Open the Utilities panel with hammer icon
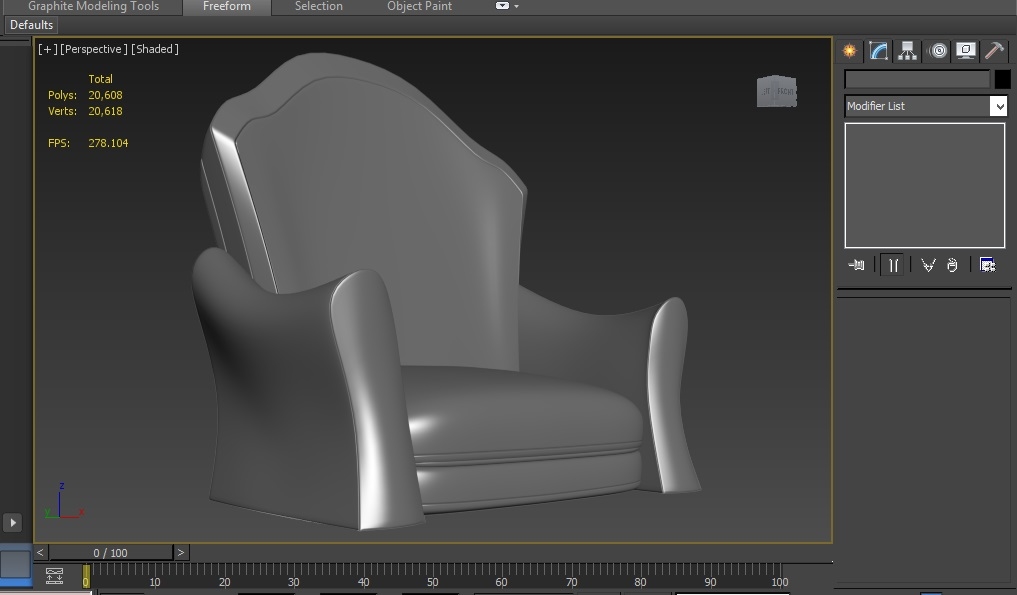The image size is (1017, 595). [x=993, y=51]
